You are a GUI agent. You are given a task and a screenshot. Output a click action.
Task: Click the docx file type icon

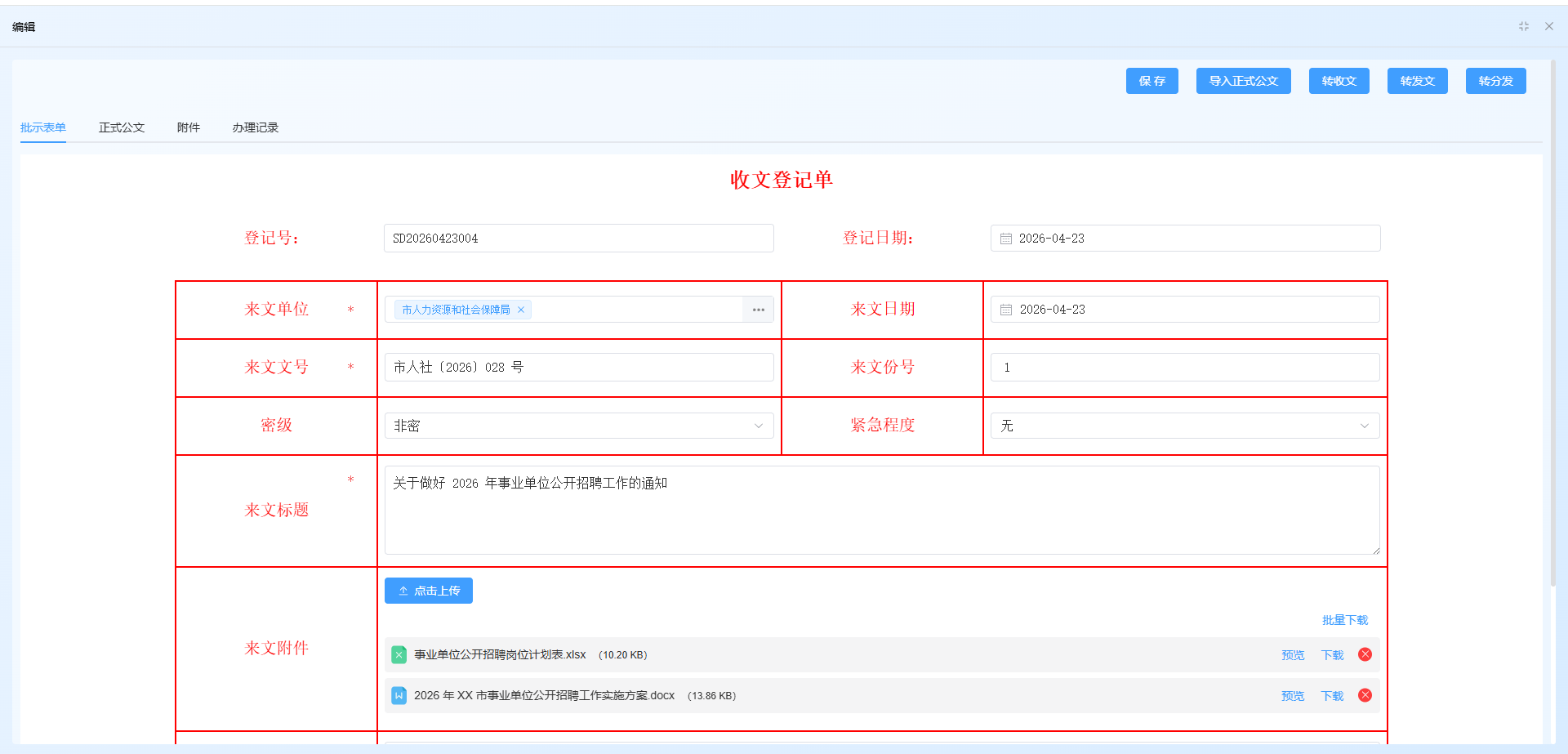pyautogui.click(x=399, y=695)
